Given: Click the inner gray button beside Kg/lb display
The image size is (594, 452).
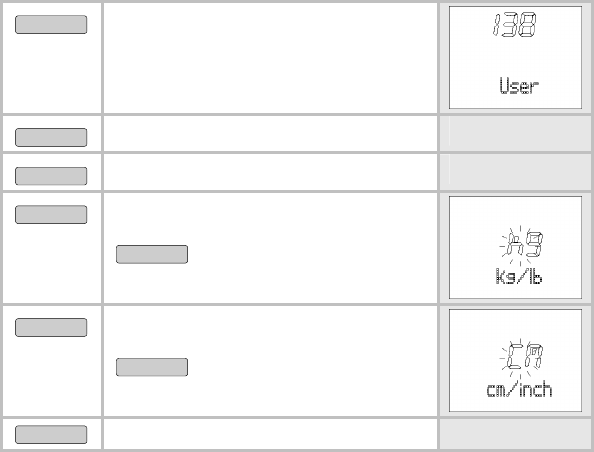Looking at the screenshot, I should pyautogui.click(x=152, y=254).
